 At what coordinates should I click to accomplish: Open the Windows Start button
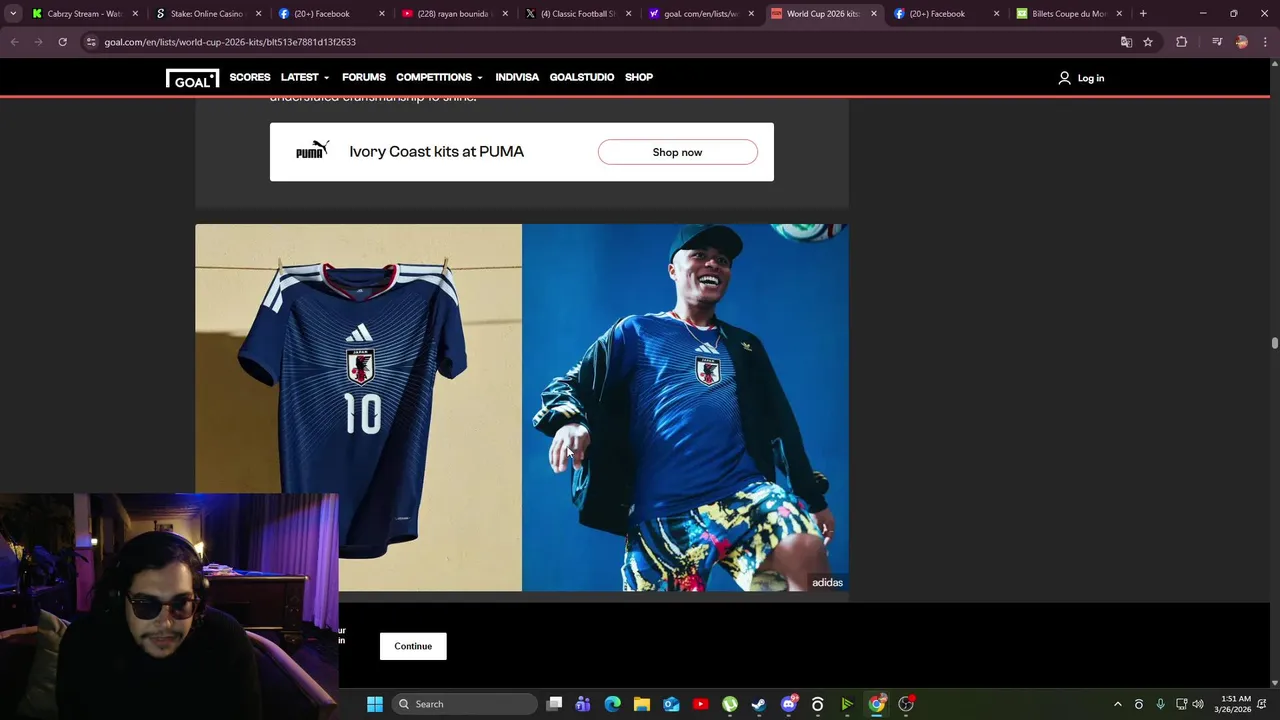(375, 704)
